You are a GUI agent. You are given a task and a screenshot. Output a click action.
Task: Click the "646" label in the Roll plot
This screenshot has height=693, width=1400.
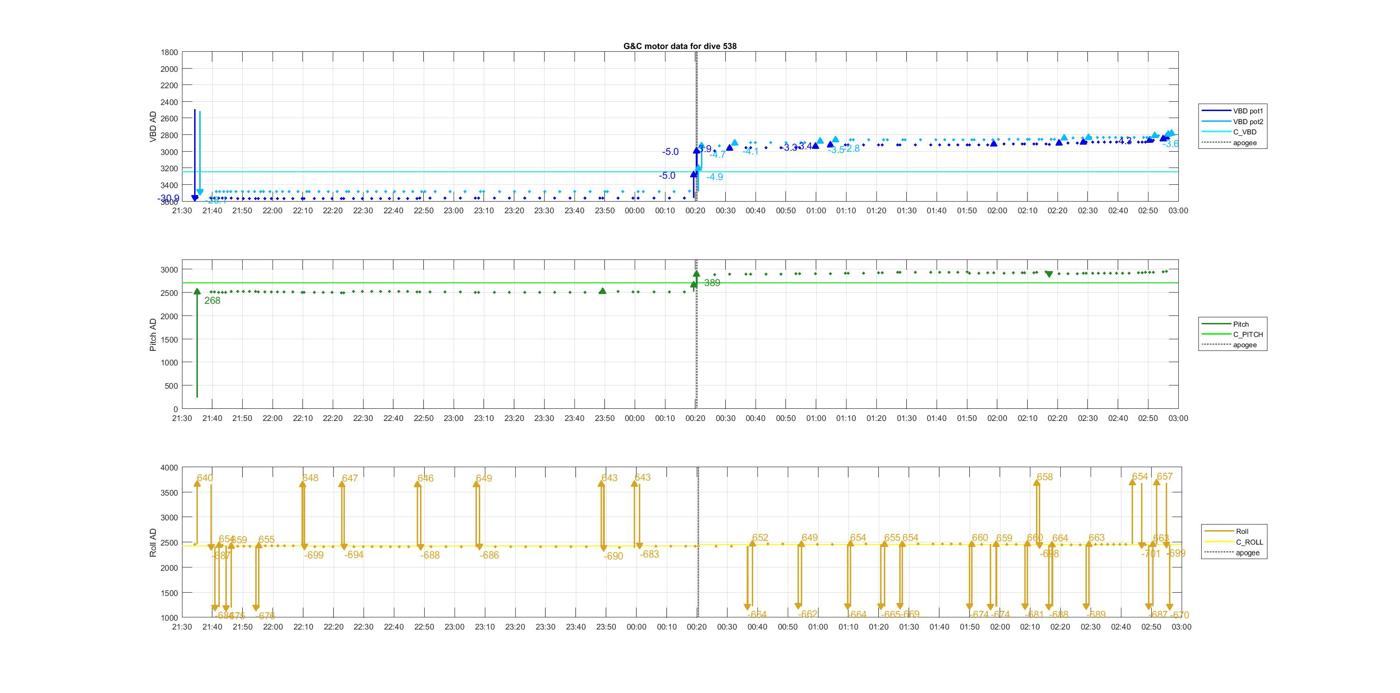click(x=426, y=479)
